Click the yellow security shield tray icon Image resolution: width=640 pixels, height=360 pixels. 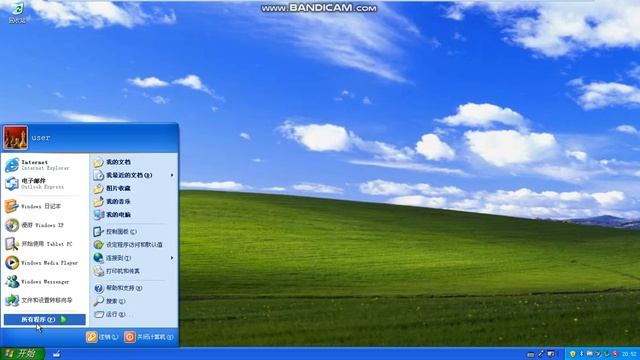(x=572, y=354)
